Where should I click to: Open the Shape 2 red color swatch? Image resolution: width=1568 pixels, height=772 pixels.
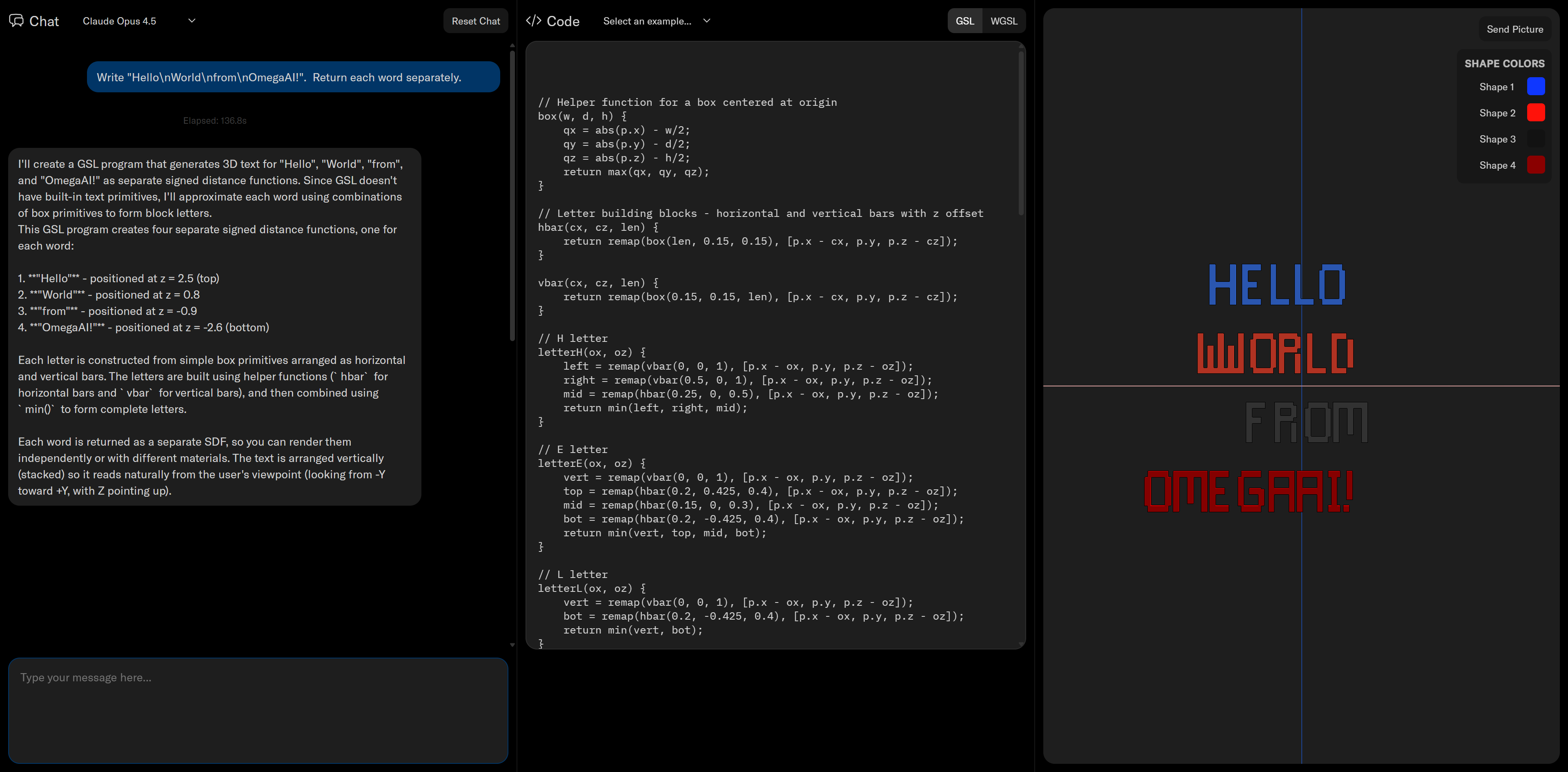1535,113
